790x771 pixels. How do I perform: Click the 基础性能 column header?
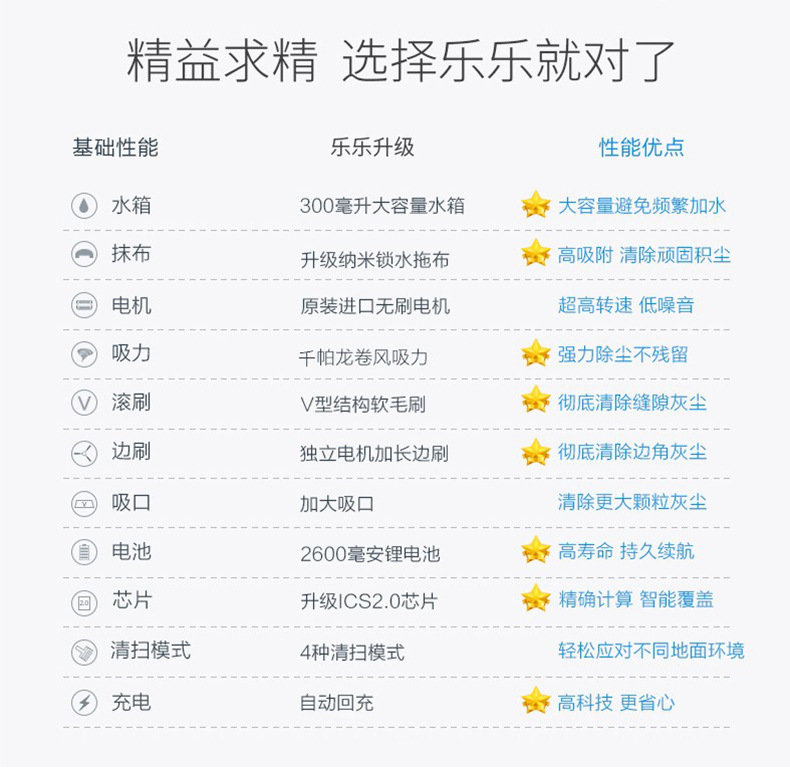coord(115,148)
